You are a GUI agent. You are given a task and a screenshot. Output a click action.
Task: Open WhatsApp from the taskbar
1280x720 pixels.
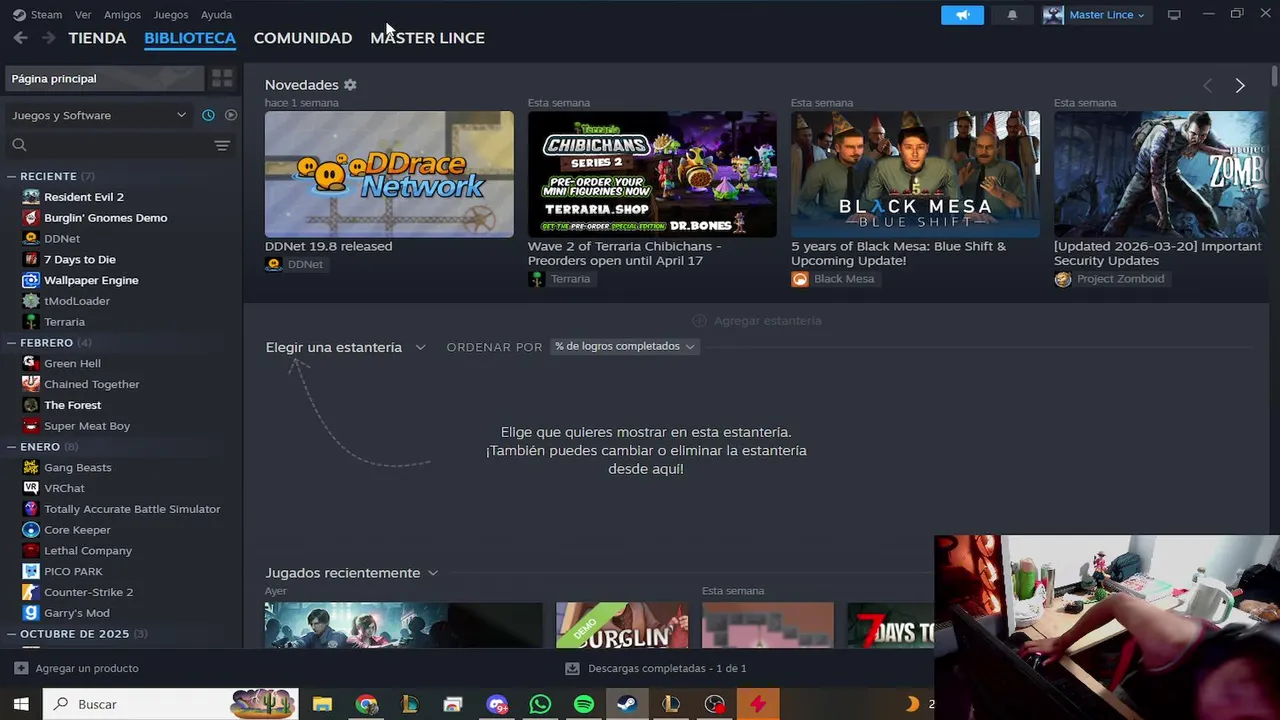click(540, 704)
